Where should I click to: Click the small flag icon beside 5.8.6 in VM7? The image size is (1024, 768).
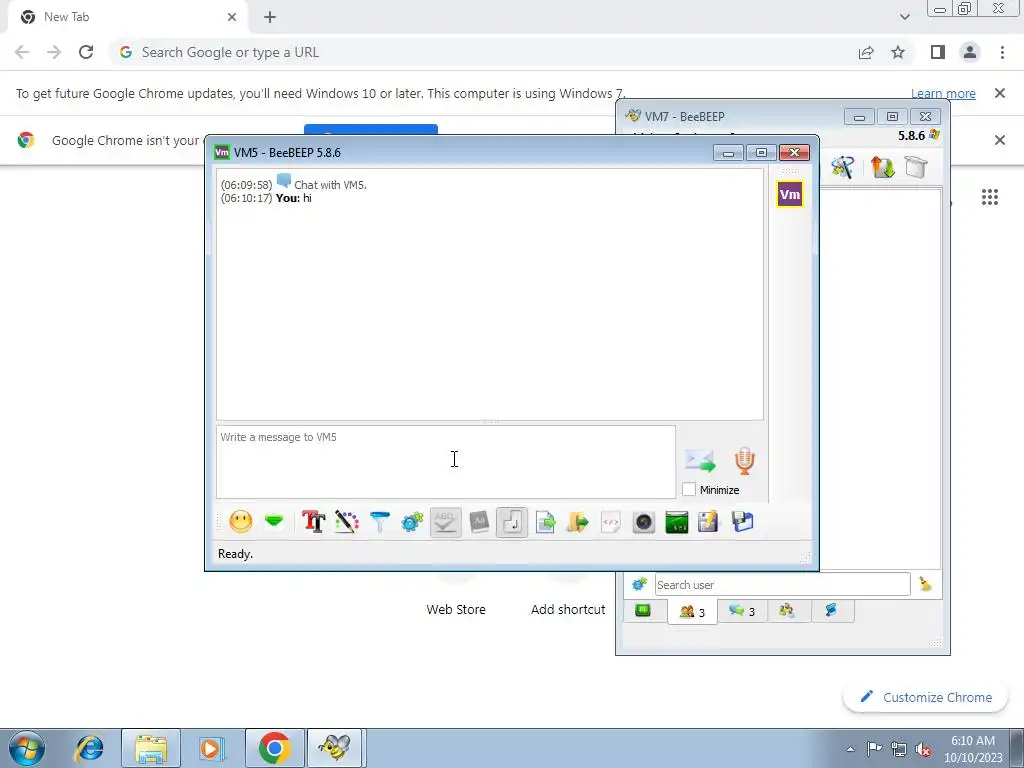pos(935,135)
